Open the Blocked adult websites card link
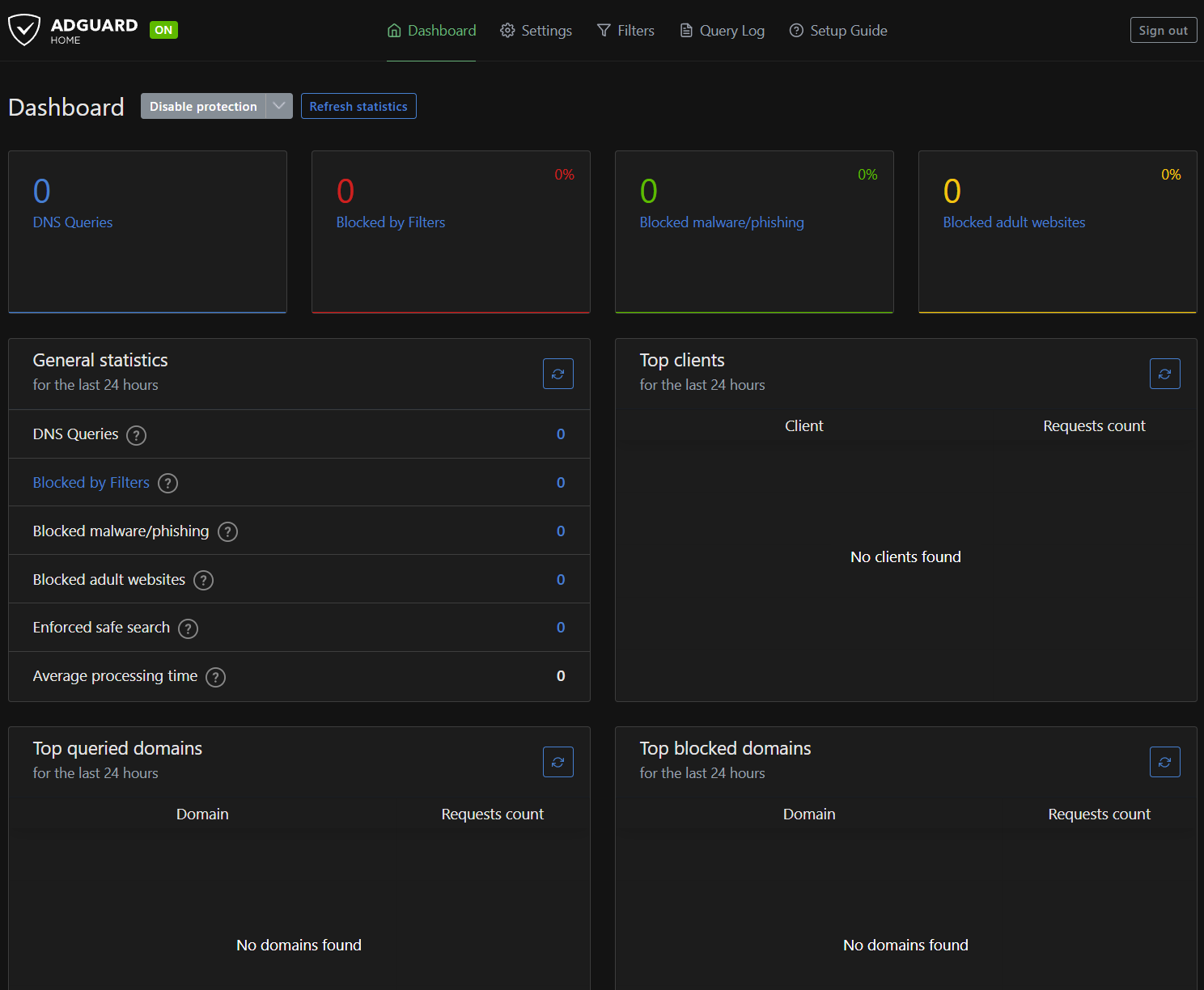1204x990 pixels. [x=1014, y=222]
